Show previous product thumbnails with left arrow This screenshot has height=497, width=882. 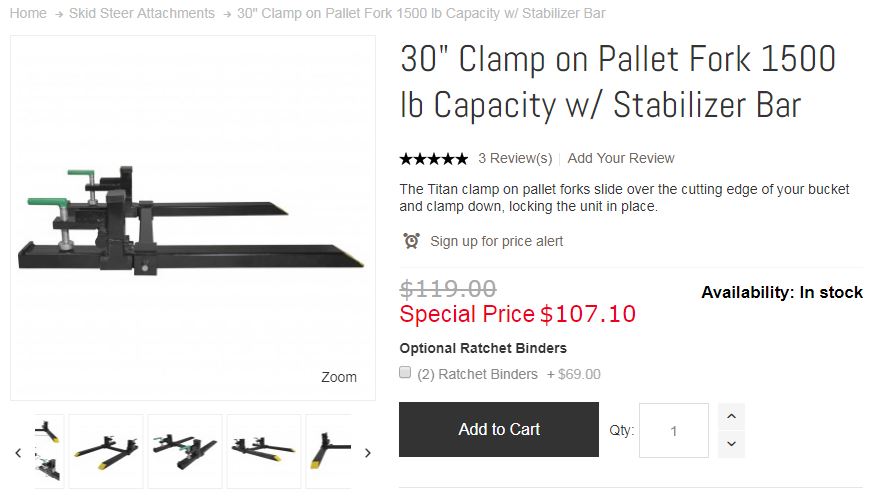[19, 453]
